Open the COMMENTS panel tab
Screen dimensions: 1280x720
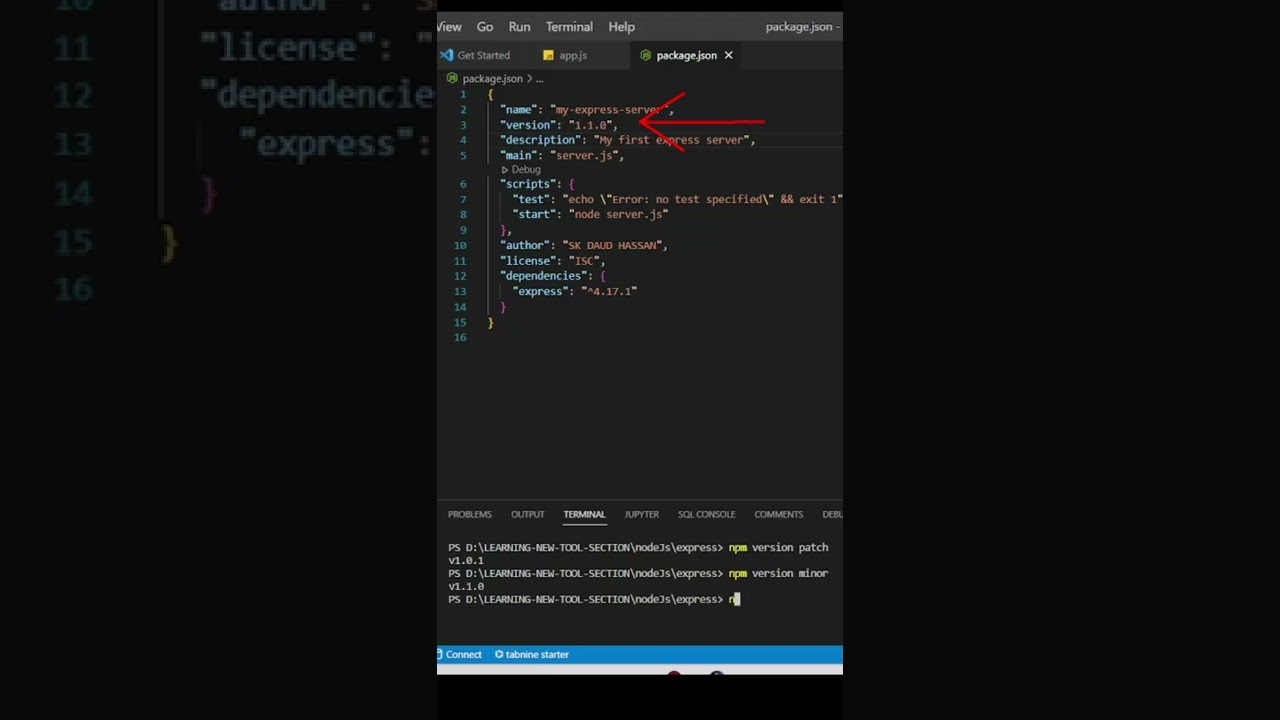(779, 514)
